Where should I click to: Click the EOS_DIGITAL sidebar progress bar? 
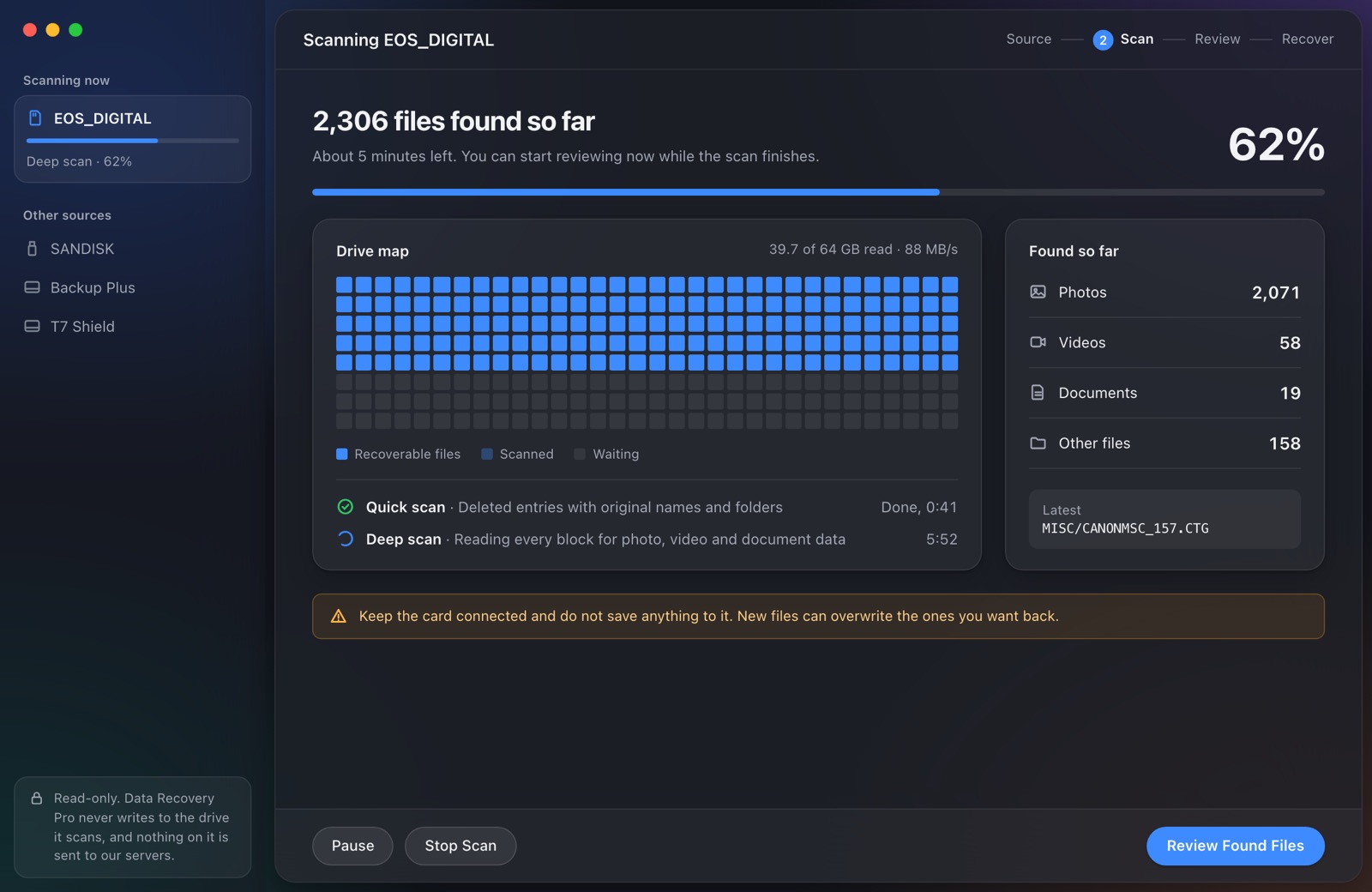[132, 141]
